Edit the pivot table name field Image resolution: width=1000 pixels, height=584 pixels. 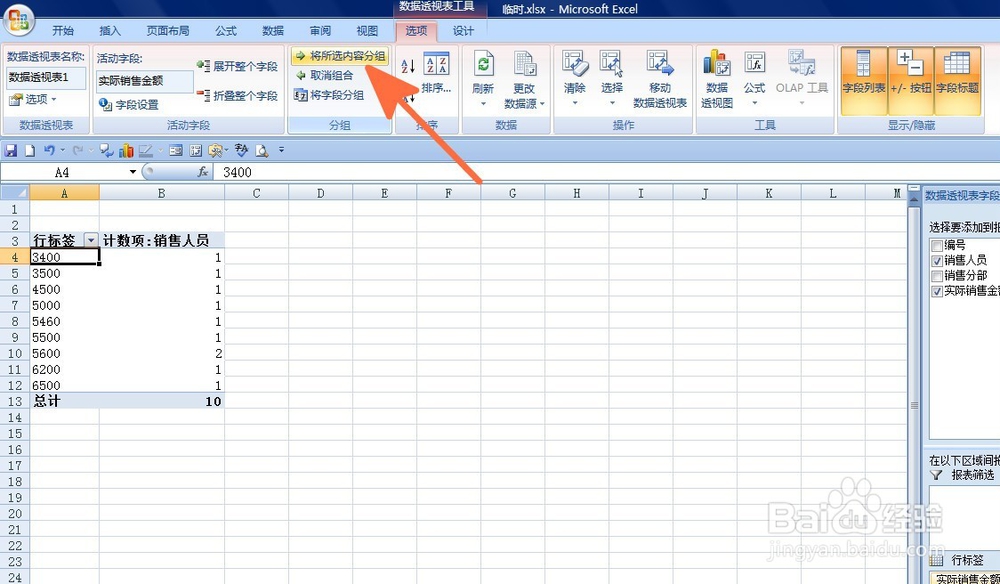coord(47,77)
